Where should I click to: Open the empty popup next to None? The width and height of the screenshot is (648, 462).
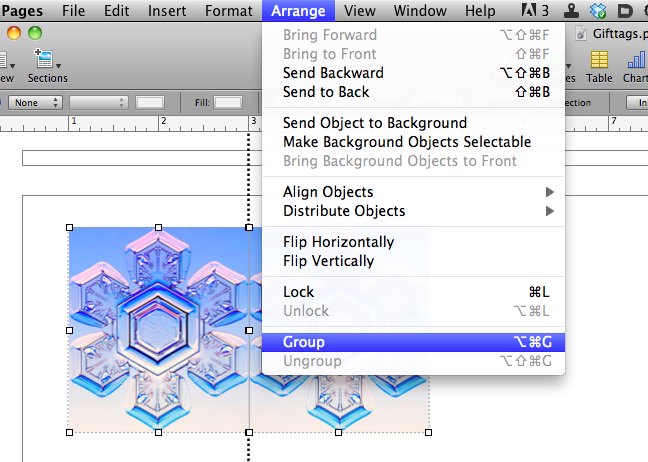tap(99, 102)
